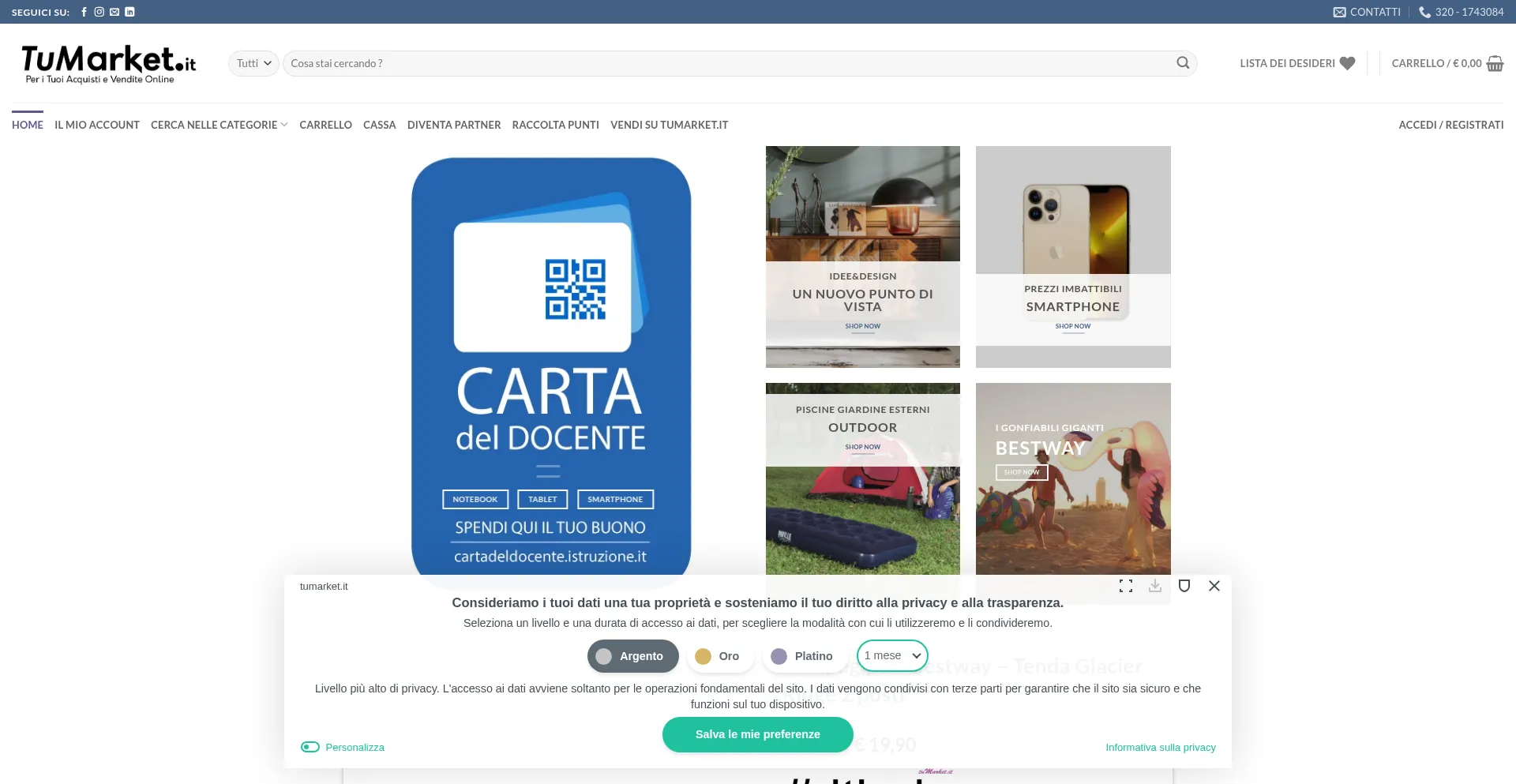Expand cookie banner to fullscreen
The image size is (1516, 784).
click(1126, 586)
